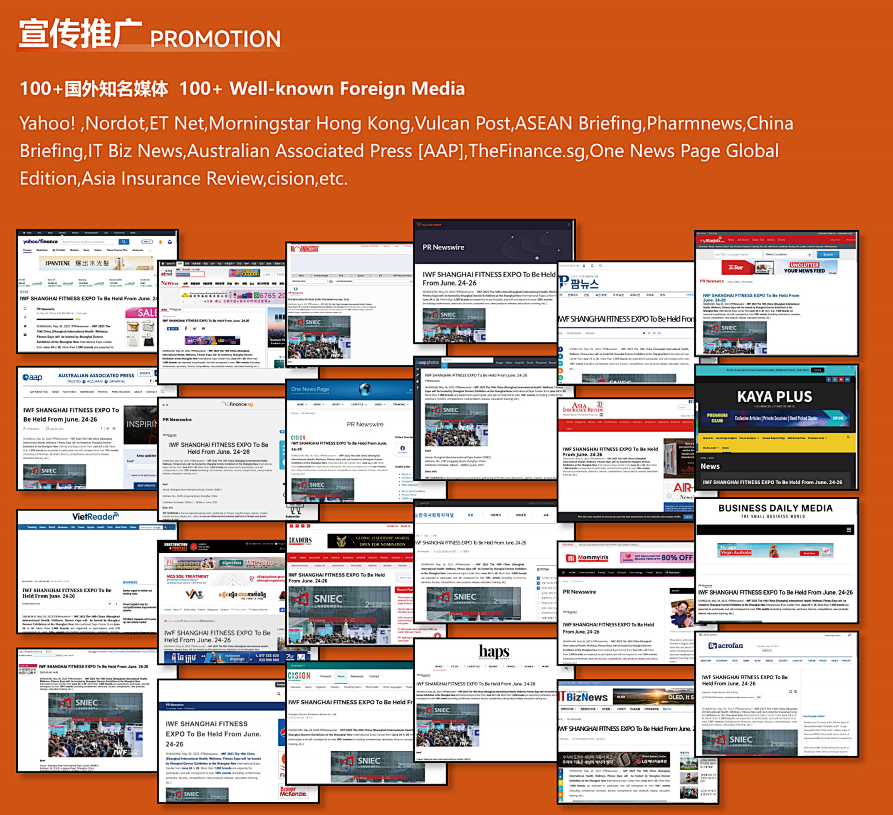Click the Mommyiris logo
The width and height of the screenshot is (893, 815).
click(587, 558)
